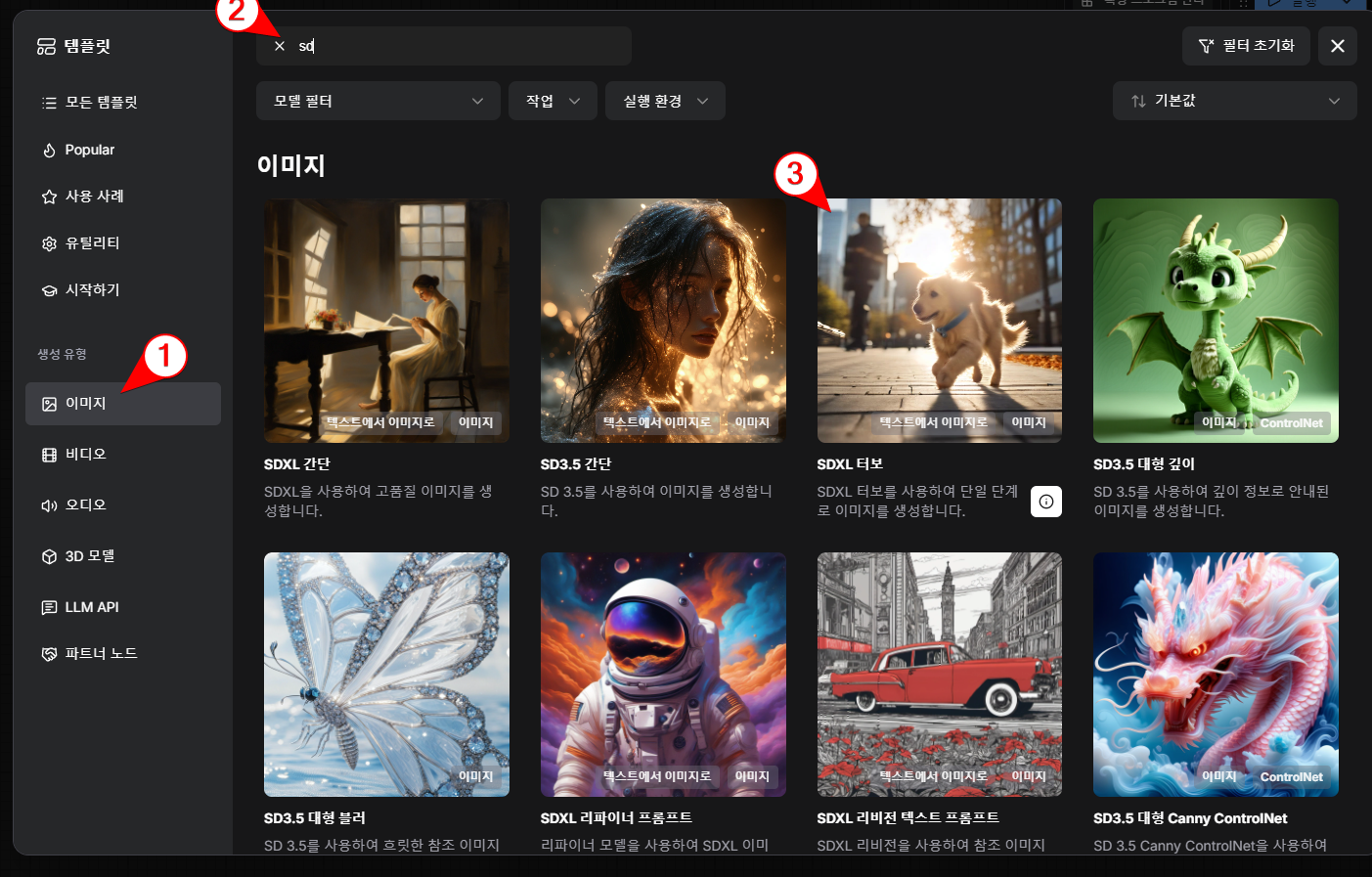Open LLM API category
1372x877 pixels.
pos(91,607)
